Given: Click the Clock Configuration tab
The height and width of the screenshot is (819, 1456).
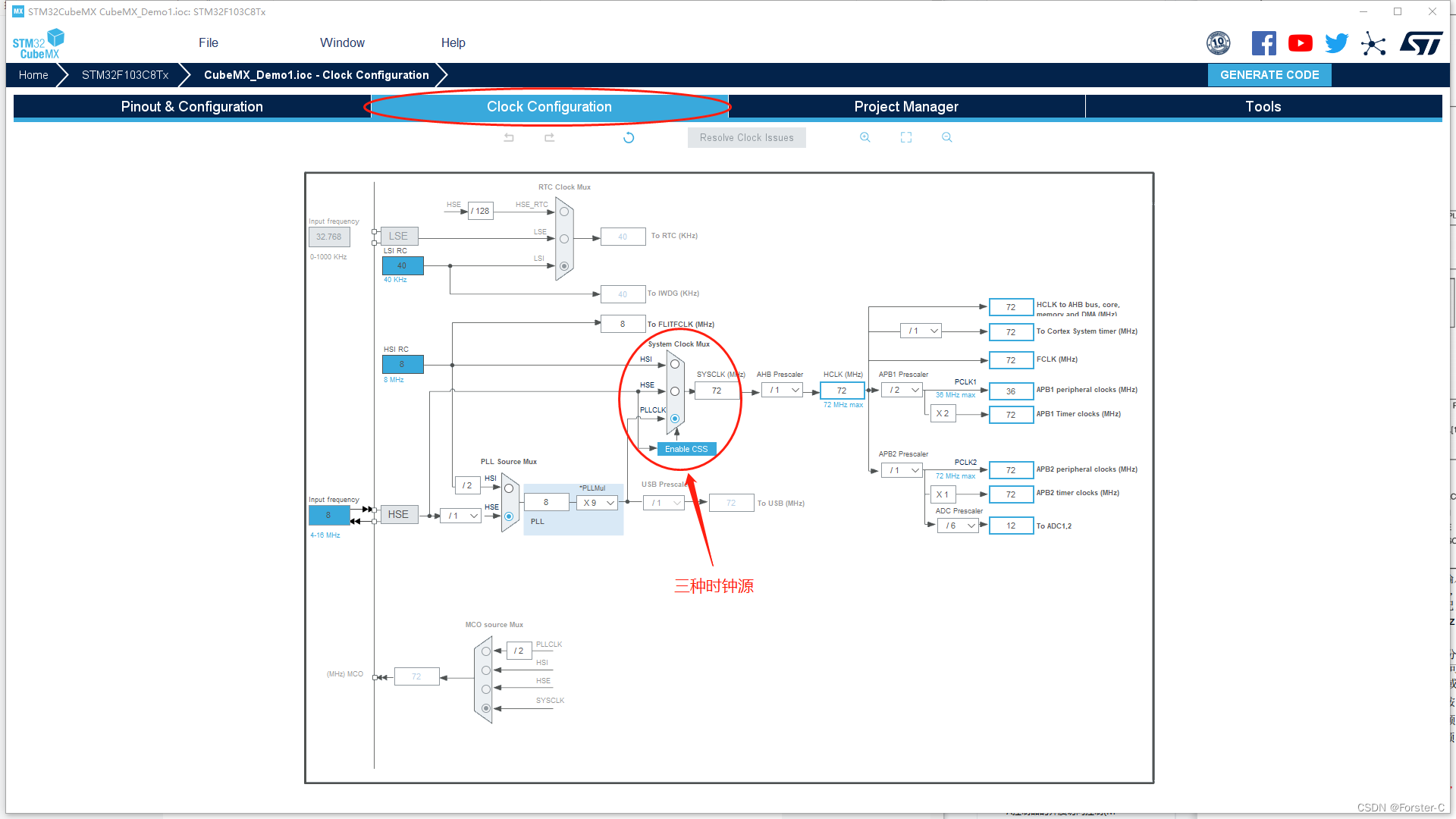Looking at the screenshot, I should (x=549, y=107).
